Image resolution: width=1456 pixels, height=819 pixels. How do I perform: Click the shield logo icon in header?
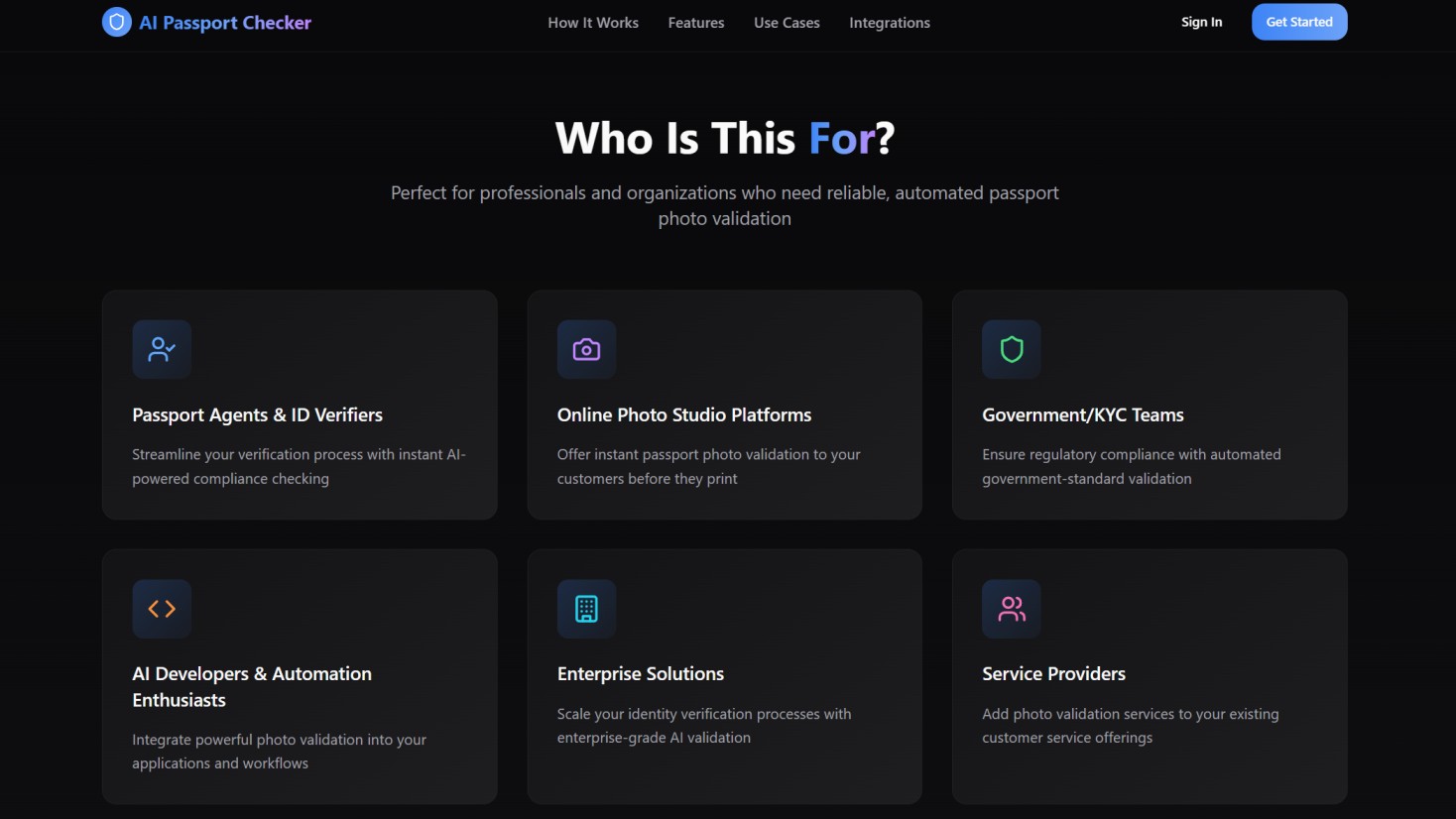(117, 22)
